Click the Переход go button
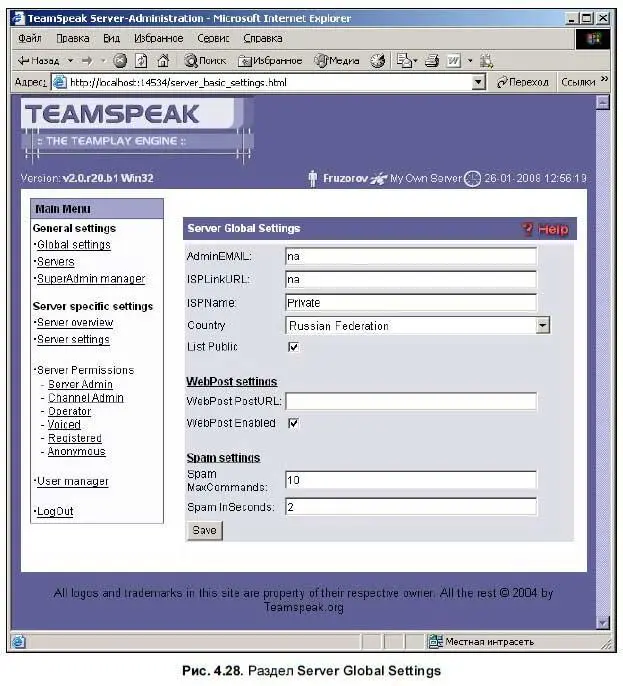Screen dimensions: 623x686 523,82
